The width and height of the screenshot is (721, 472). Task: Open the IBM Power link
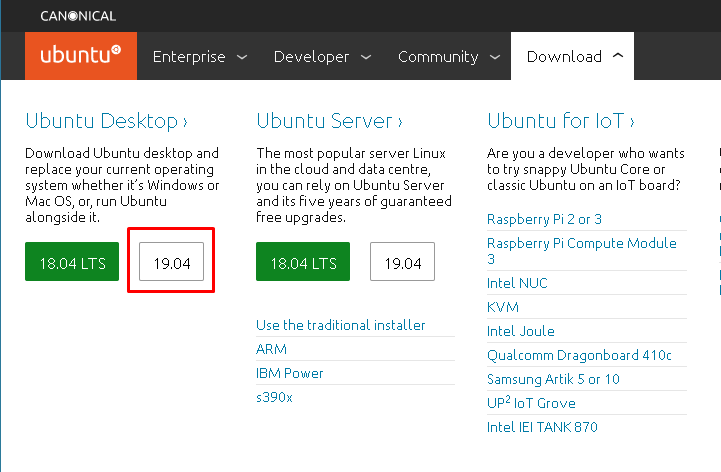tap(290, 373)
